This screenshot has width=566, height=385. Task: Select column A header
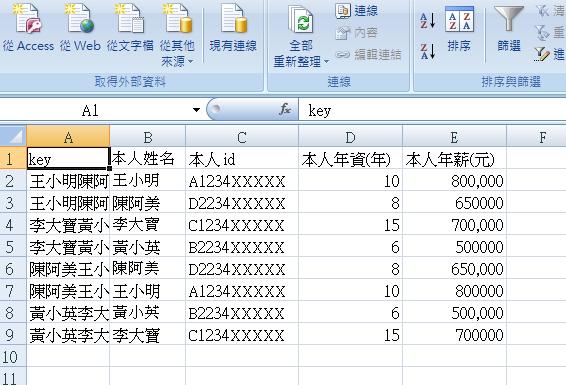point(68,137)
